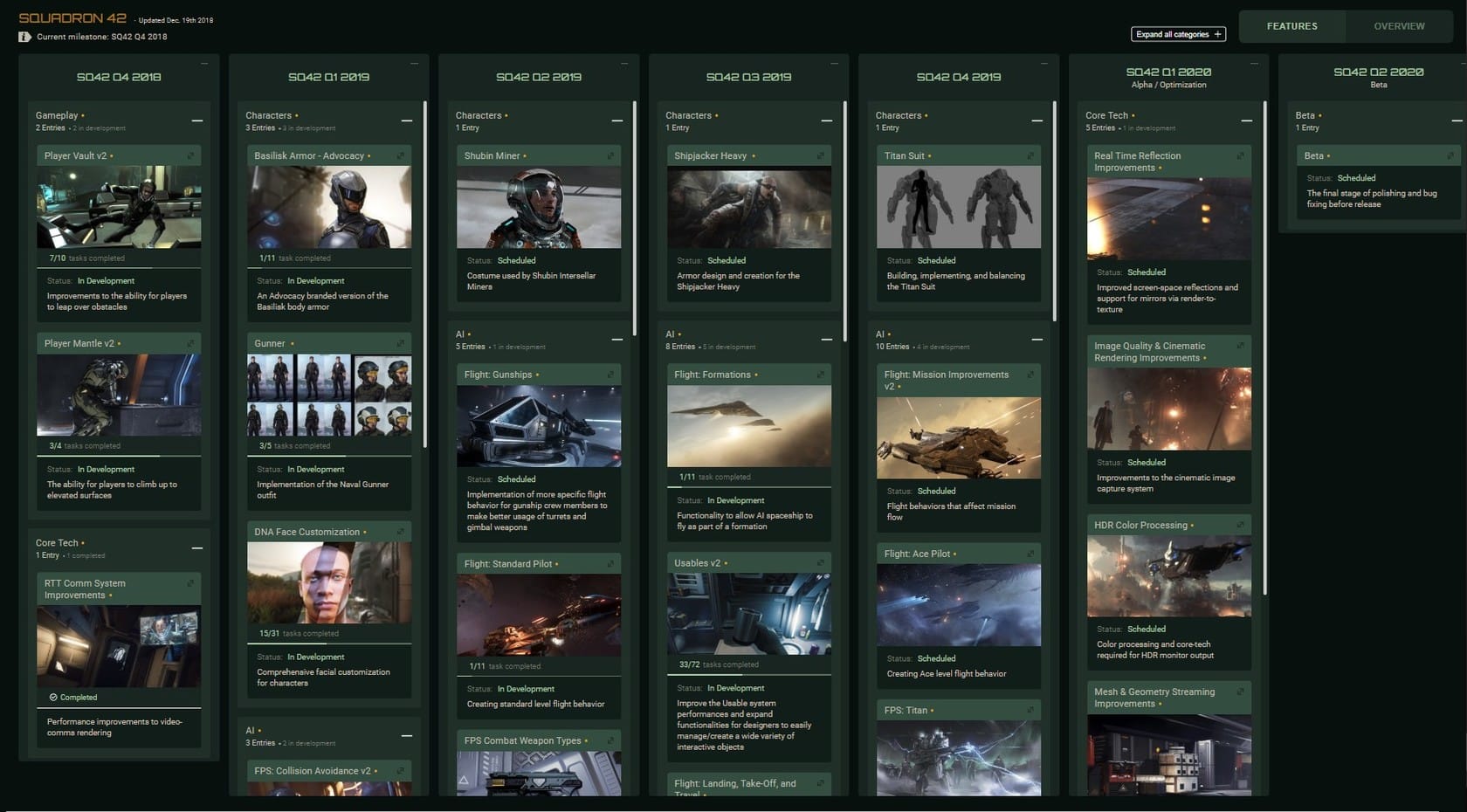1467x812 pixels.
Task: Click expand icon on Basilisk Armor - Advocacy card
Action: pyautogui.click(x=400, y=155)
